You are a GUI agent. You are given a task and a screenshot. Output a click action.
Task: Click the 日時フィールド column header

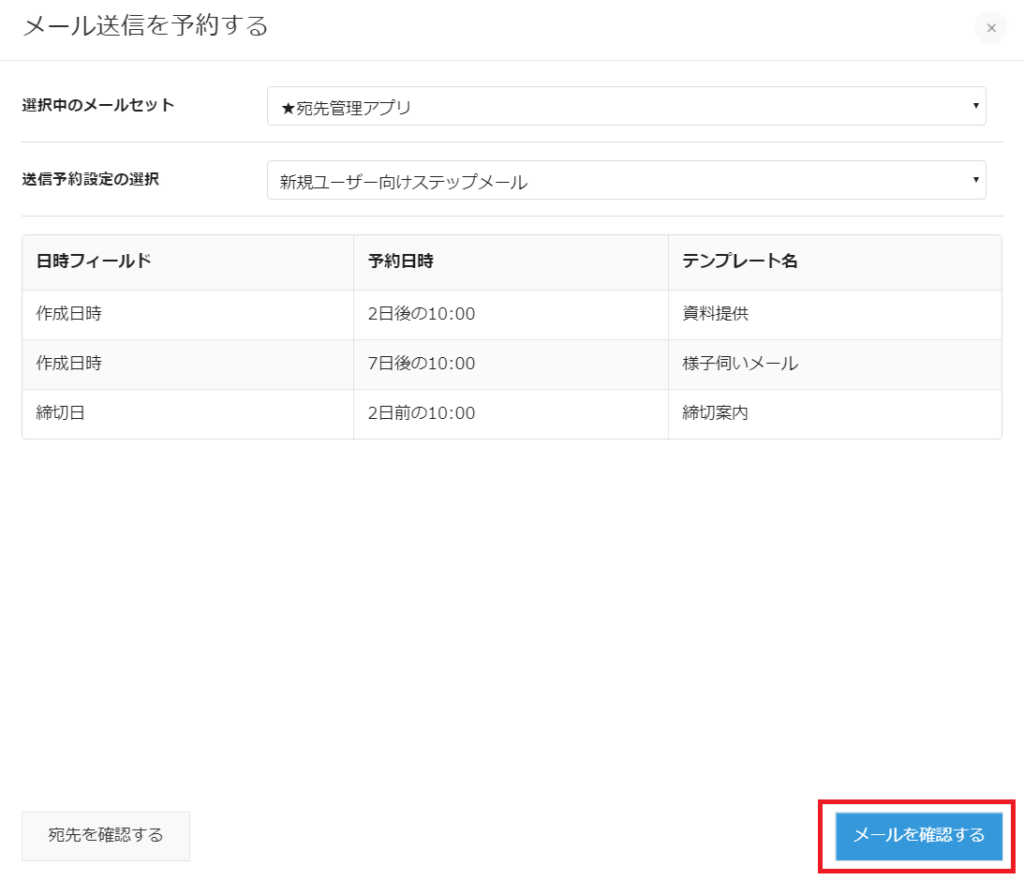pyautogui.click(x=87, y=261)
